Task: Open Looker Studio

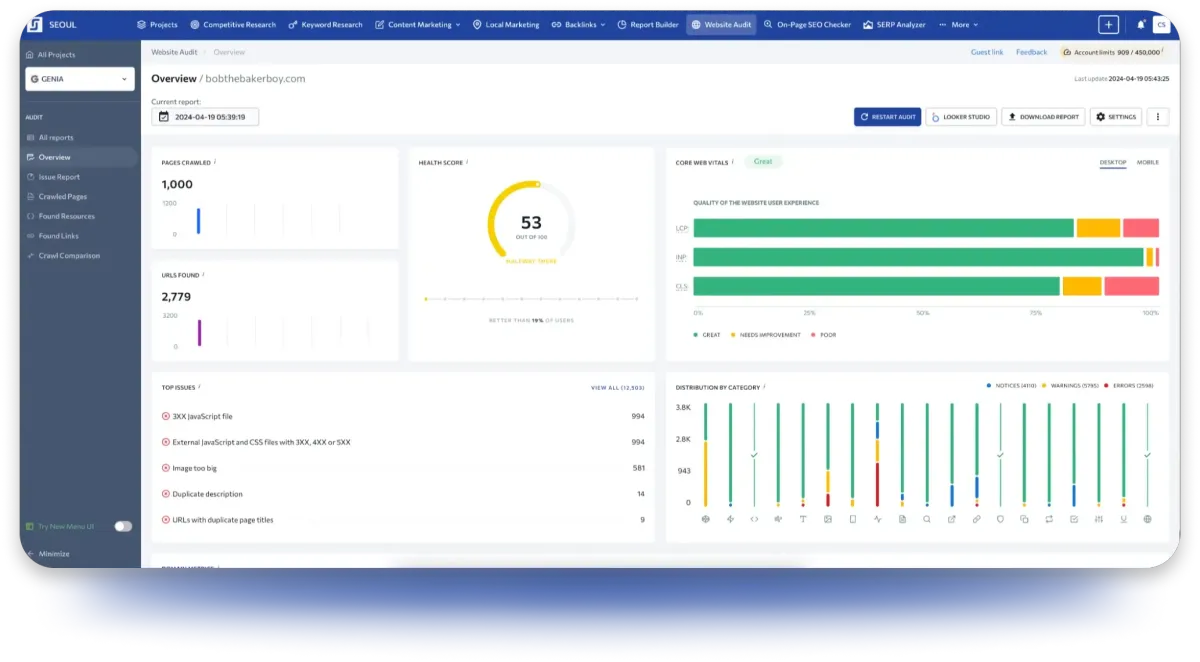Action: coord(961,117)
